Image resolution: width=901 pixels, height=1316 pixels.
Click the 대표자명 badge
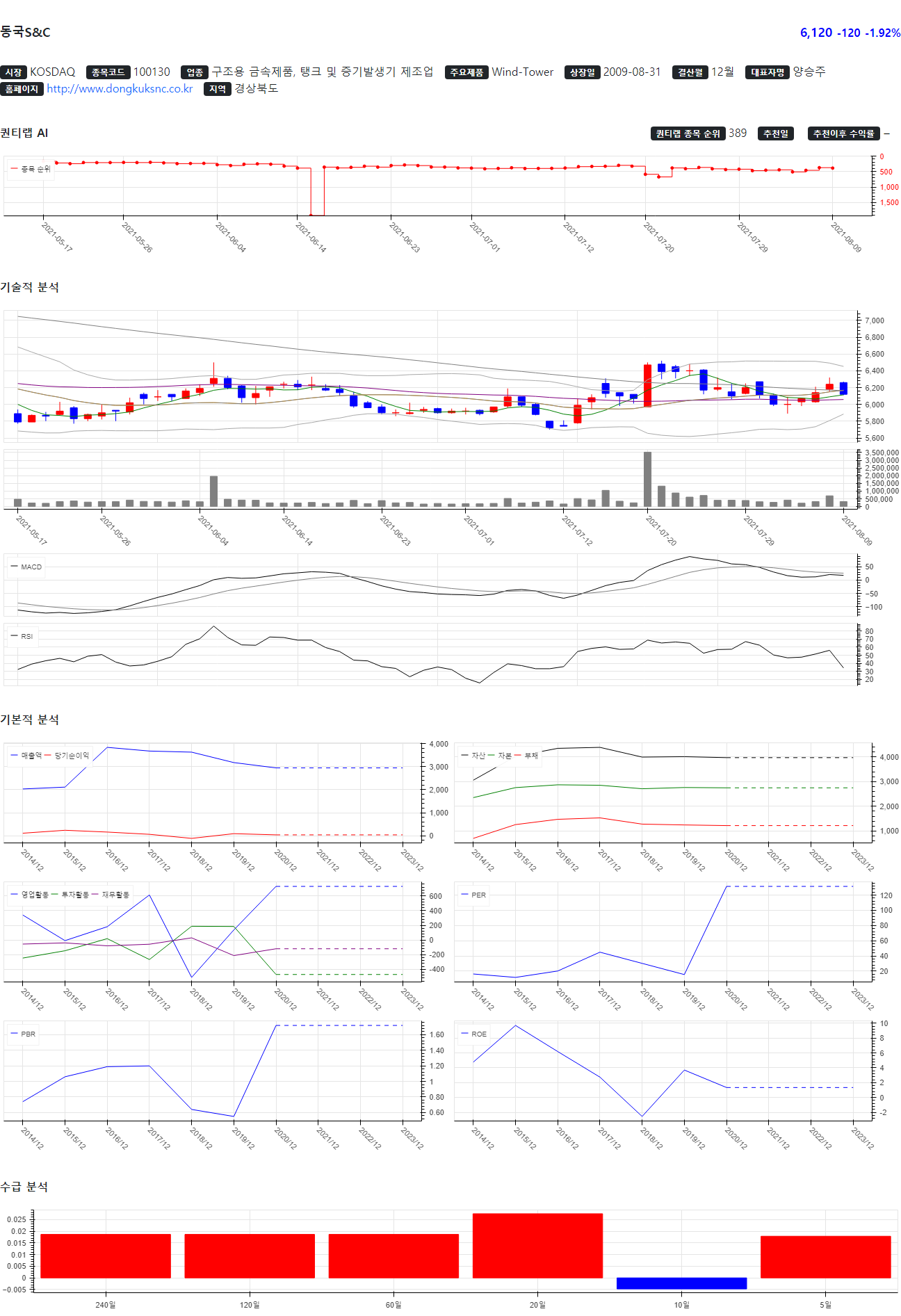(768, 72)
